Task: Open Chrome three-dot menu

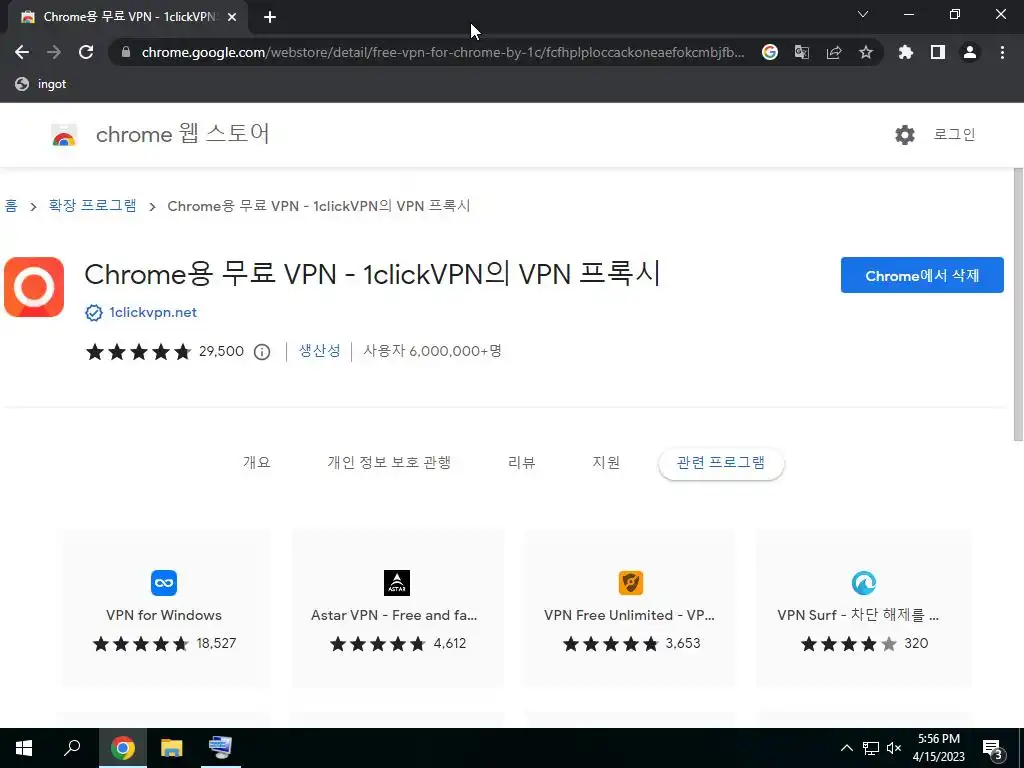Action: [1002, 52]
